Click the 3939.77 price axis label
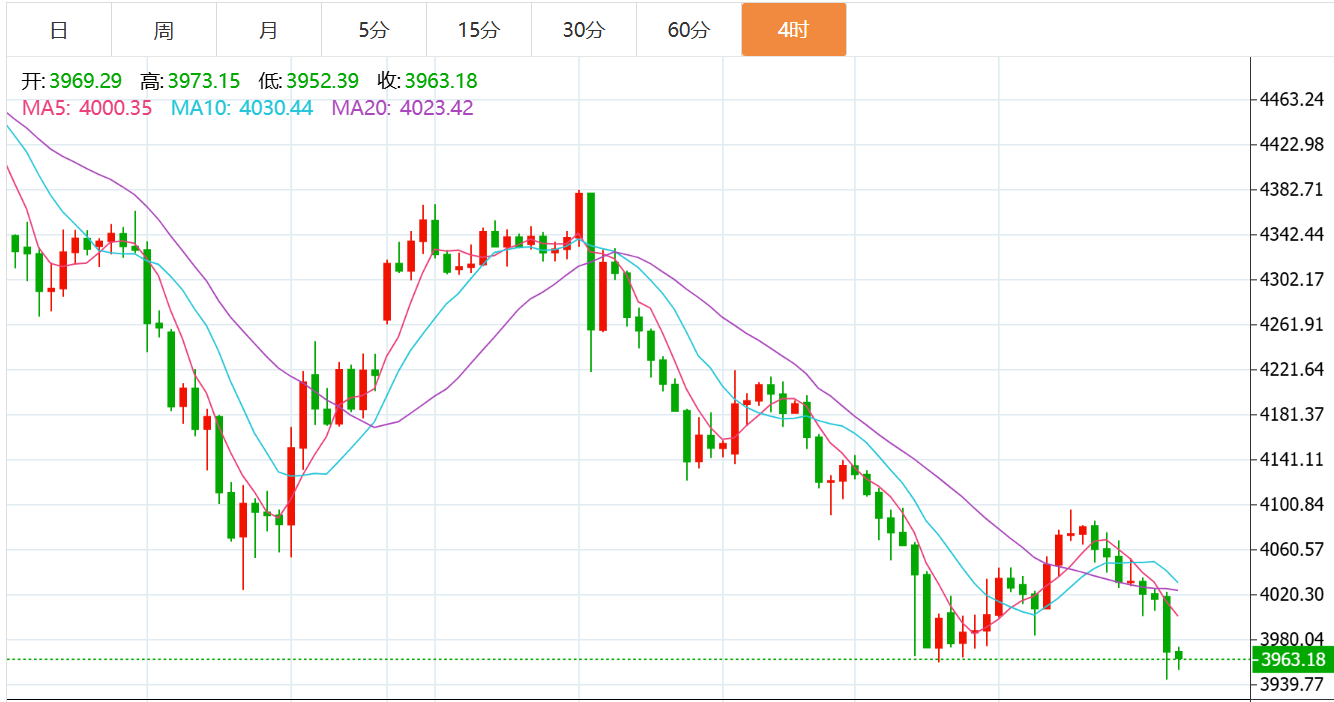 1293,684
